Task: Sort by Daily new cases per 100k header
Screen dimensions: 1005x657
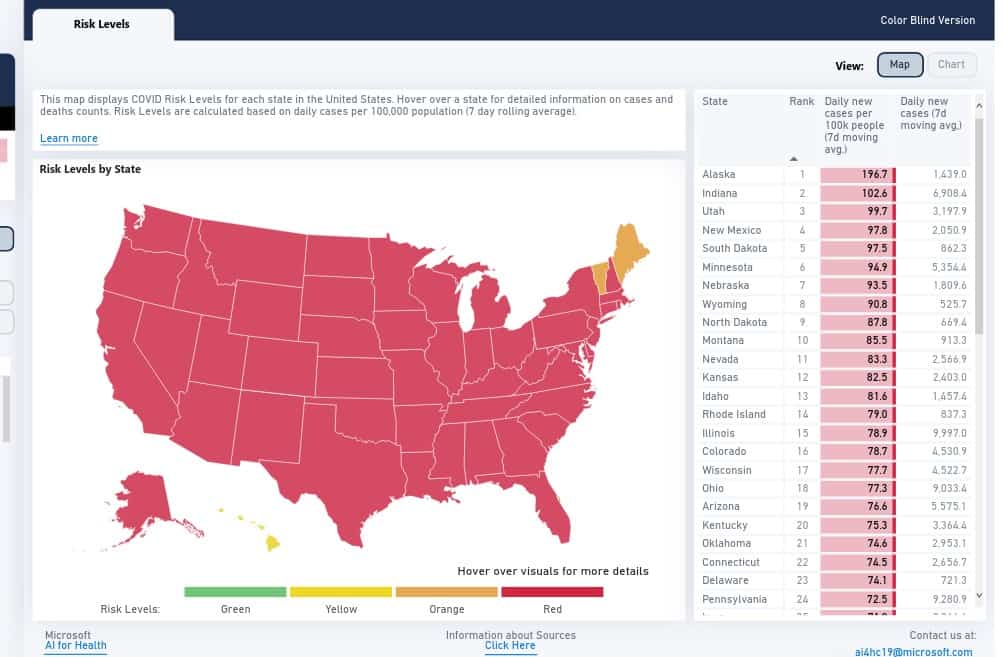Action: [855, 125]
